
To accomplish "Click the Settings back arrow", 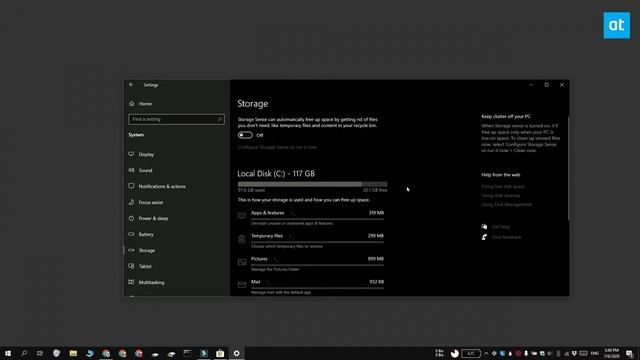I will click(x=131, y=85).
